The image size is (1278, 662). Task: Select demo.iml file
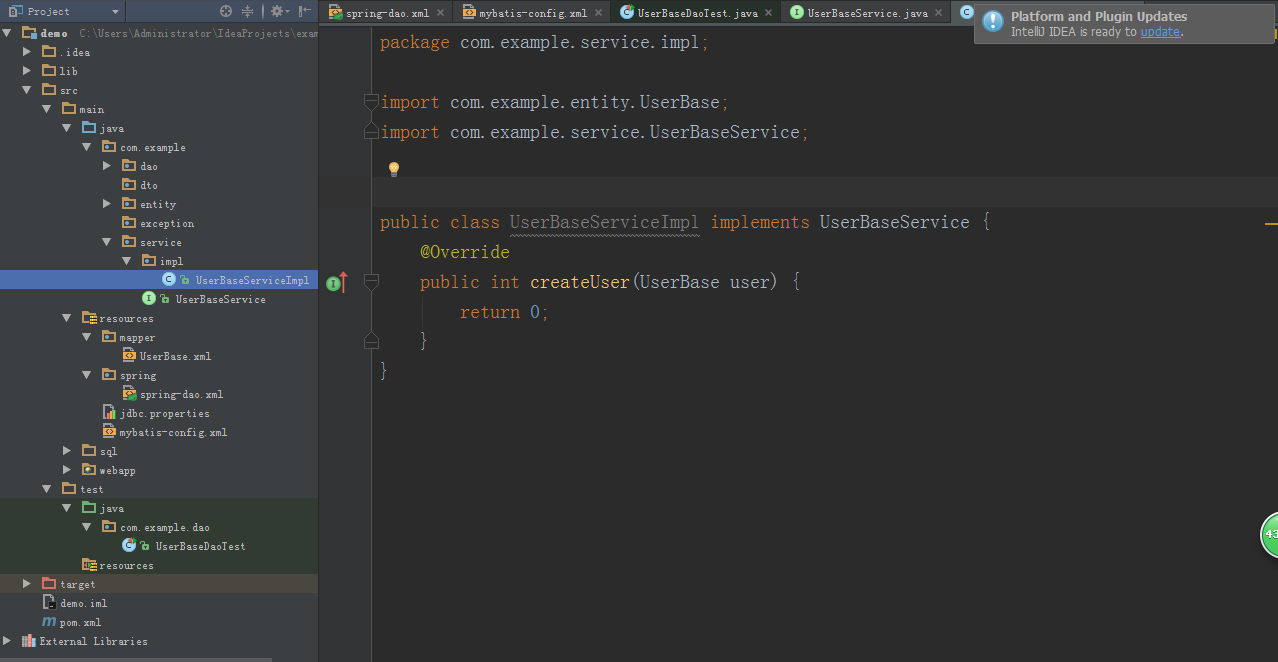pyautogui.click(x=83, y=603)
